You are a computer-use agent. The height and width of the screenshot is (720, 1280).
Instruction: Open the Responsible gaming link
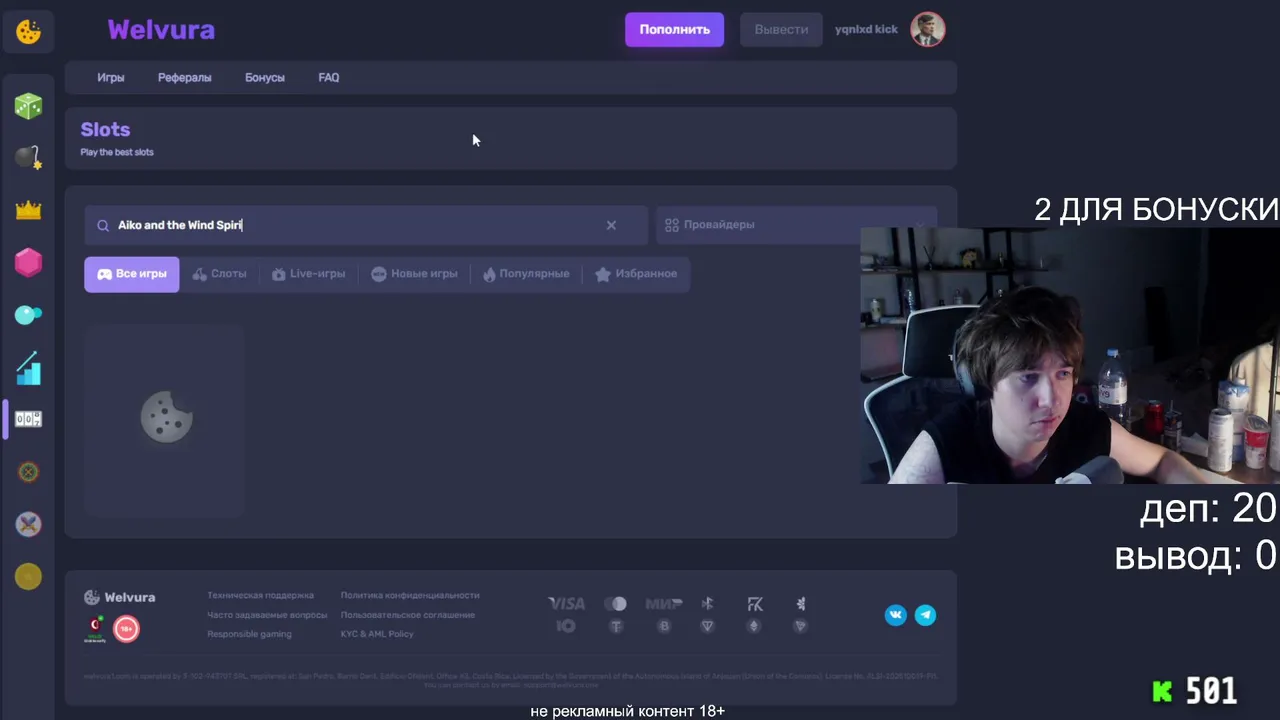tap(249, 634)
